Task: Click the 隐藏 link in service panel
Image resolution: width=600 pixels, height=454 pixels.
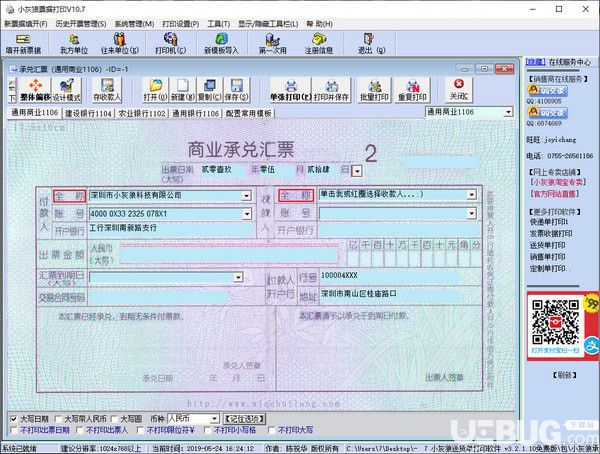Action: 535,62
